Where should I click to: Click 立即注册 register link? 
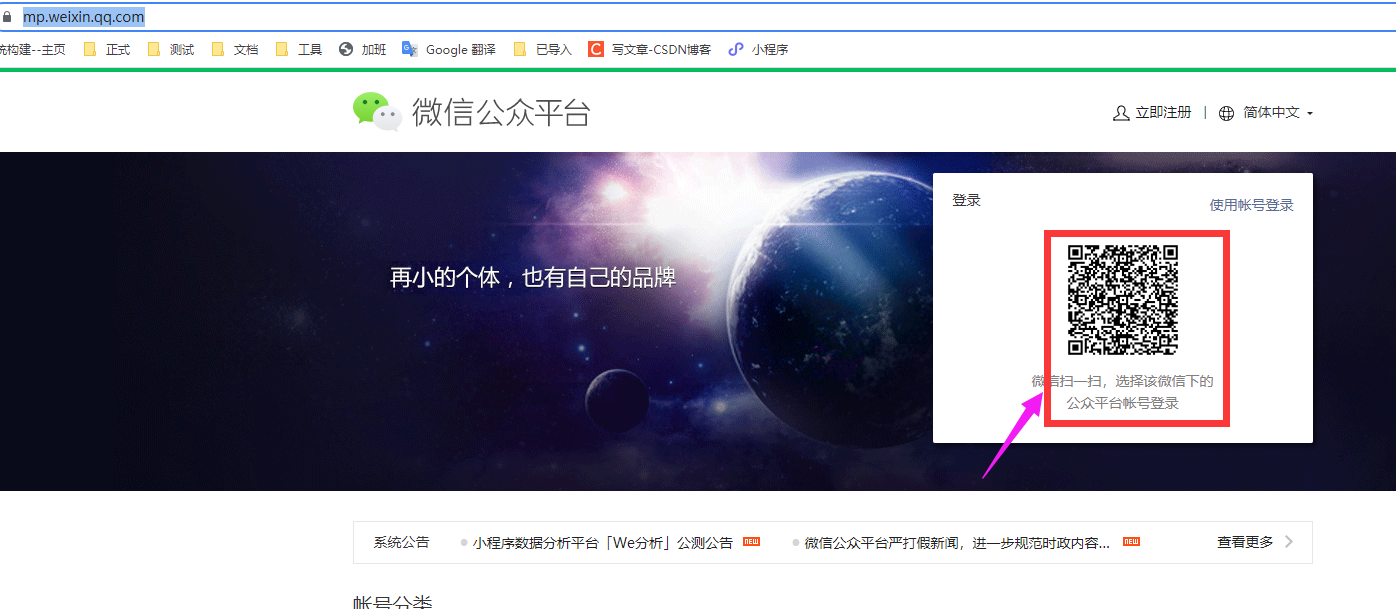pos(1152,113)
